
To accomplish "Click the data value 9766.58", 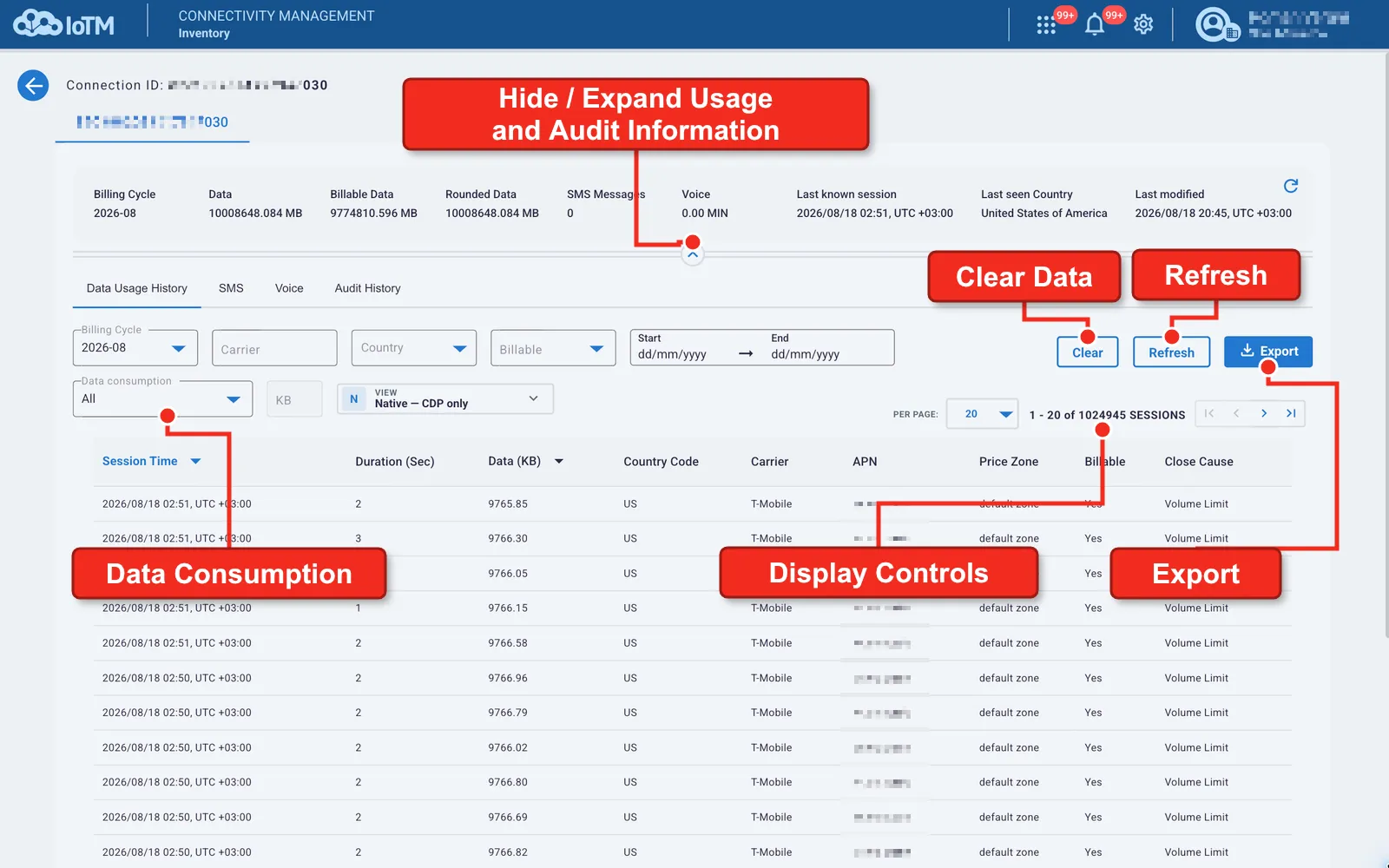I will [508, 643].
